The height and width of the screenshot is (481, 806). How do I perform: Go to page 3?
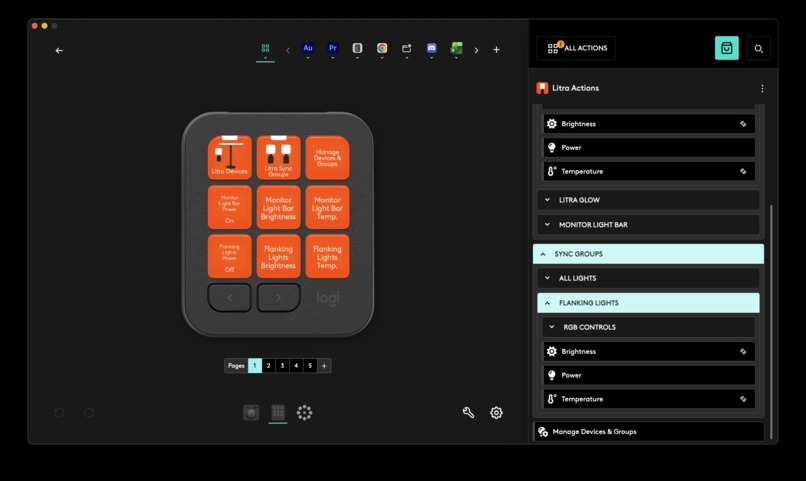pos(282,365)
